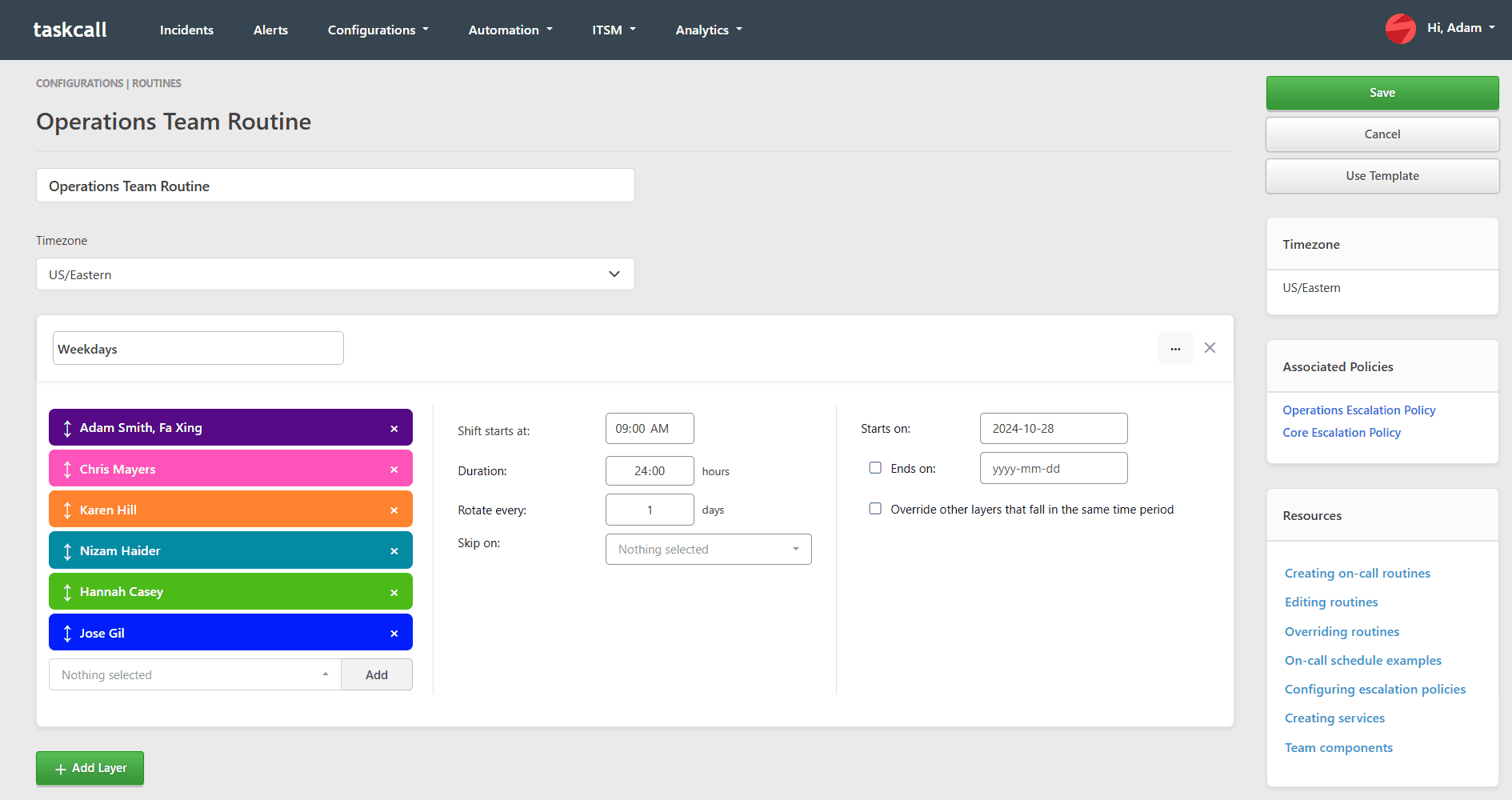Delete the Weekdays layer with X icon
Screen dimensions: 1512x800
[1210, 348]
